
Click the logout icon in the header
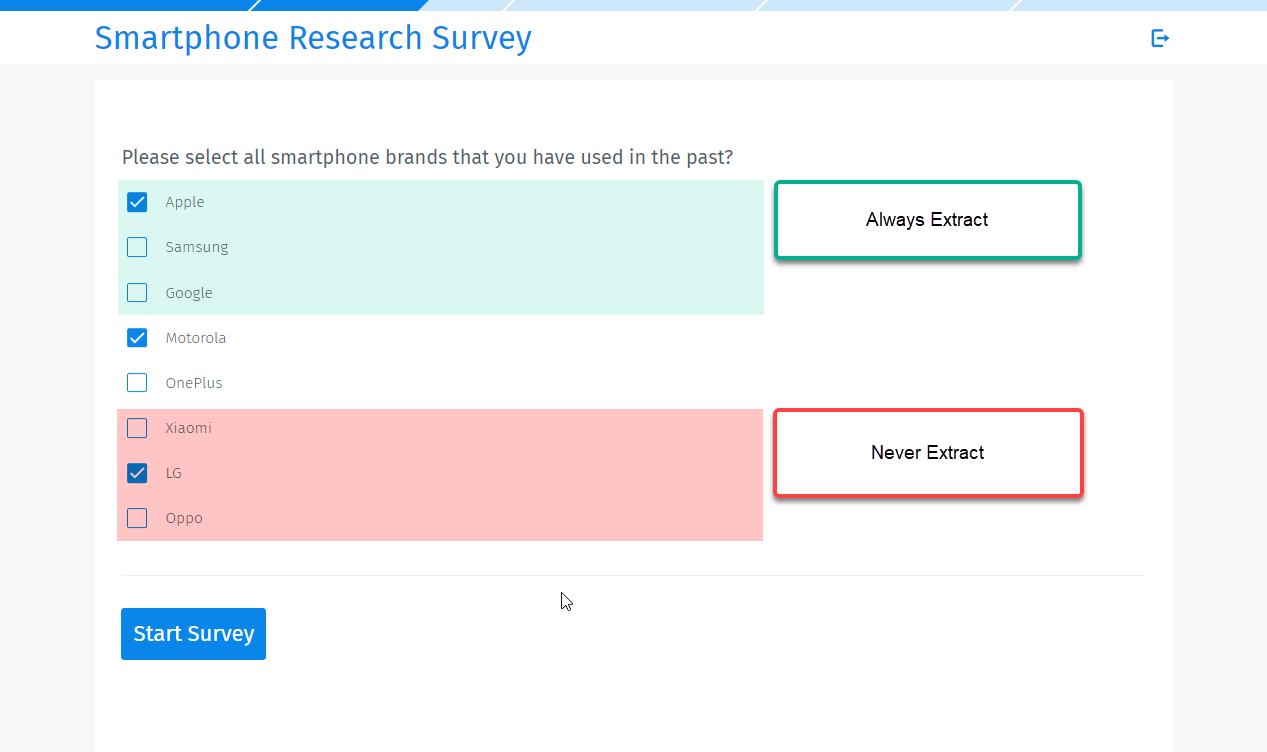[x=1159, y=37]
